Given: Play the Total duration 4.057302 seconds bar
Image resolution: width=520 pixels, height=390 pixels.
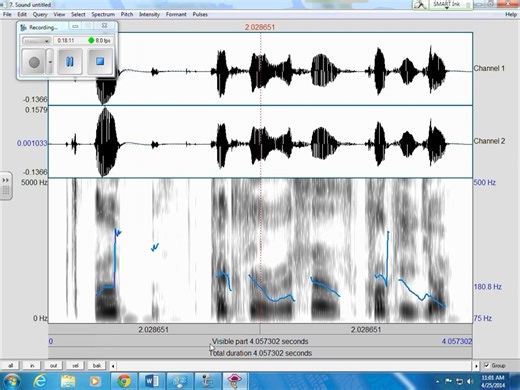Looking at the screenshot, I should [260, 353].
